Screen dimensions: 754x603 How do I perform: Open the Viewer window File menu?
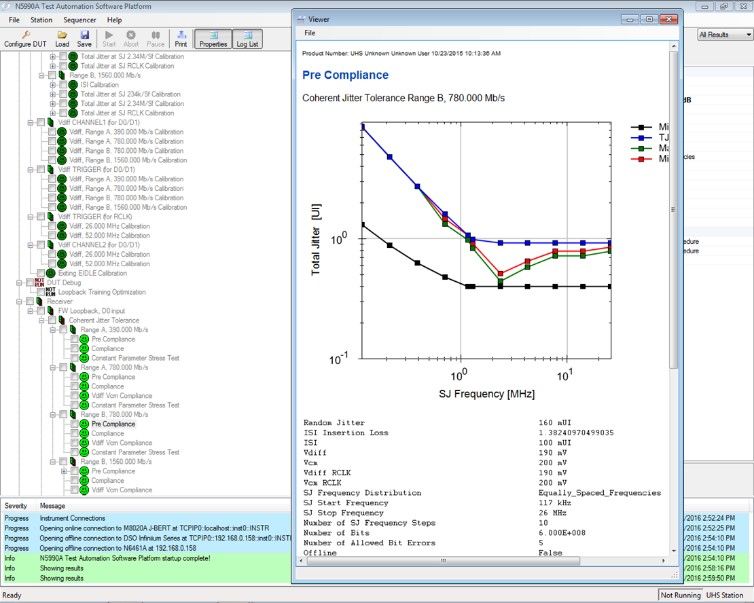pyautogui.click(x=310, y=33)
